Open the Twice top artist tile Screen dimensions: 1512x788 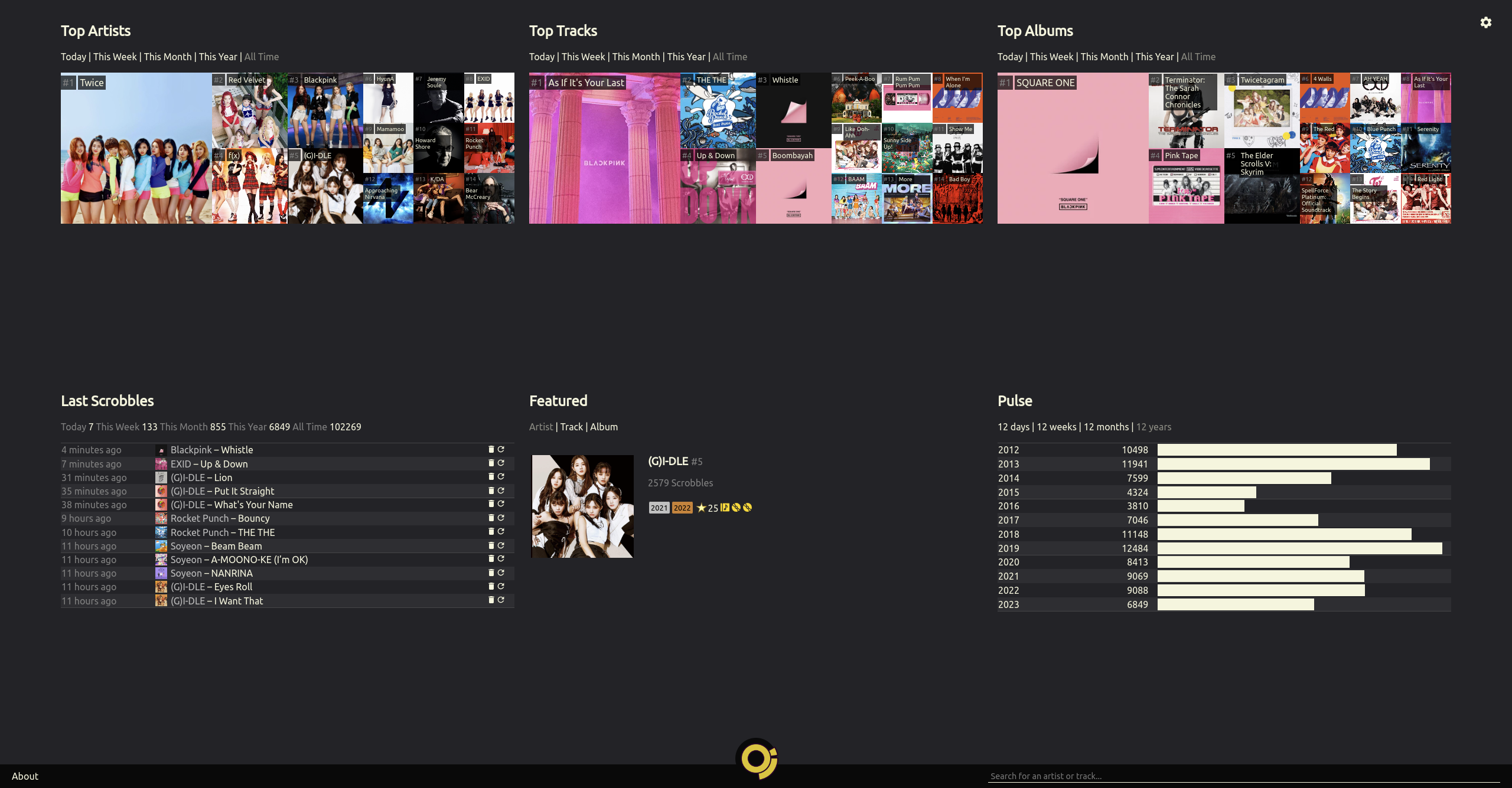(x=136, y=153)
